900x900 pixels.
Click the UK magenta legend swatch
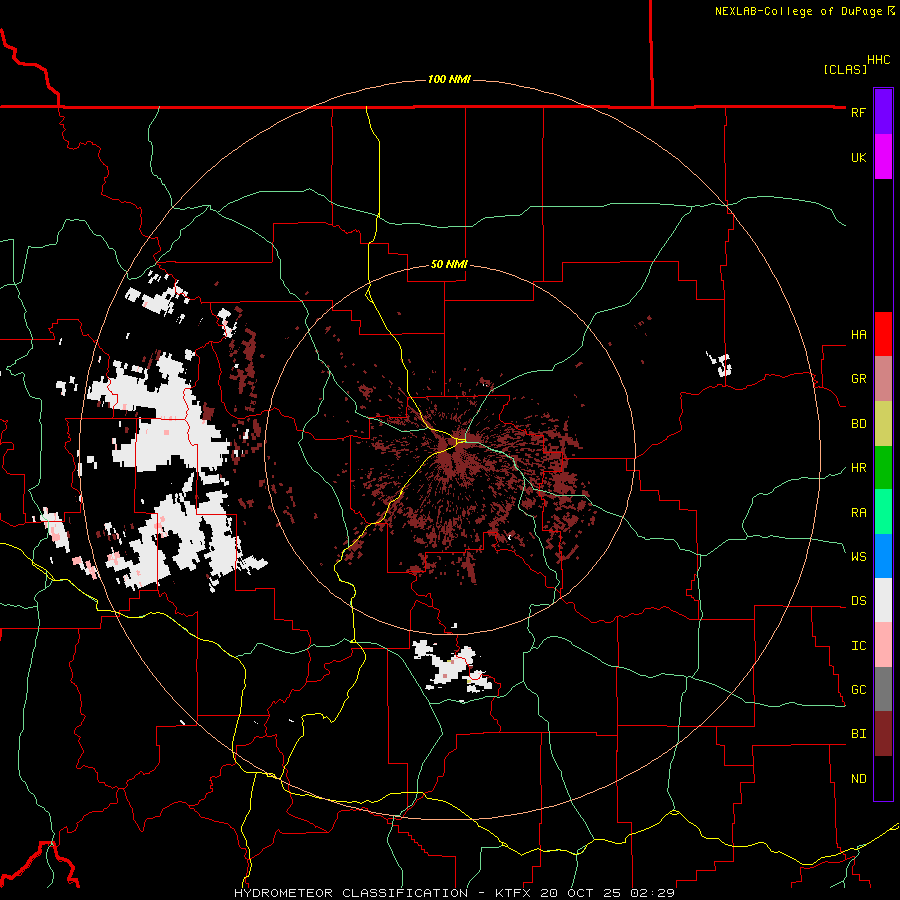(x=883, y=157)
